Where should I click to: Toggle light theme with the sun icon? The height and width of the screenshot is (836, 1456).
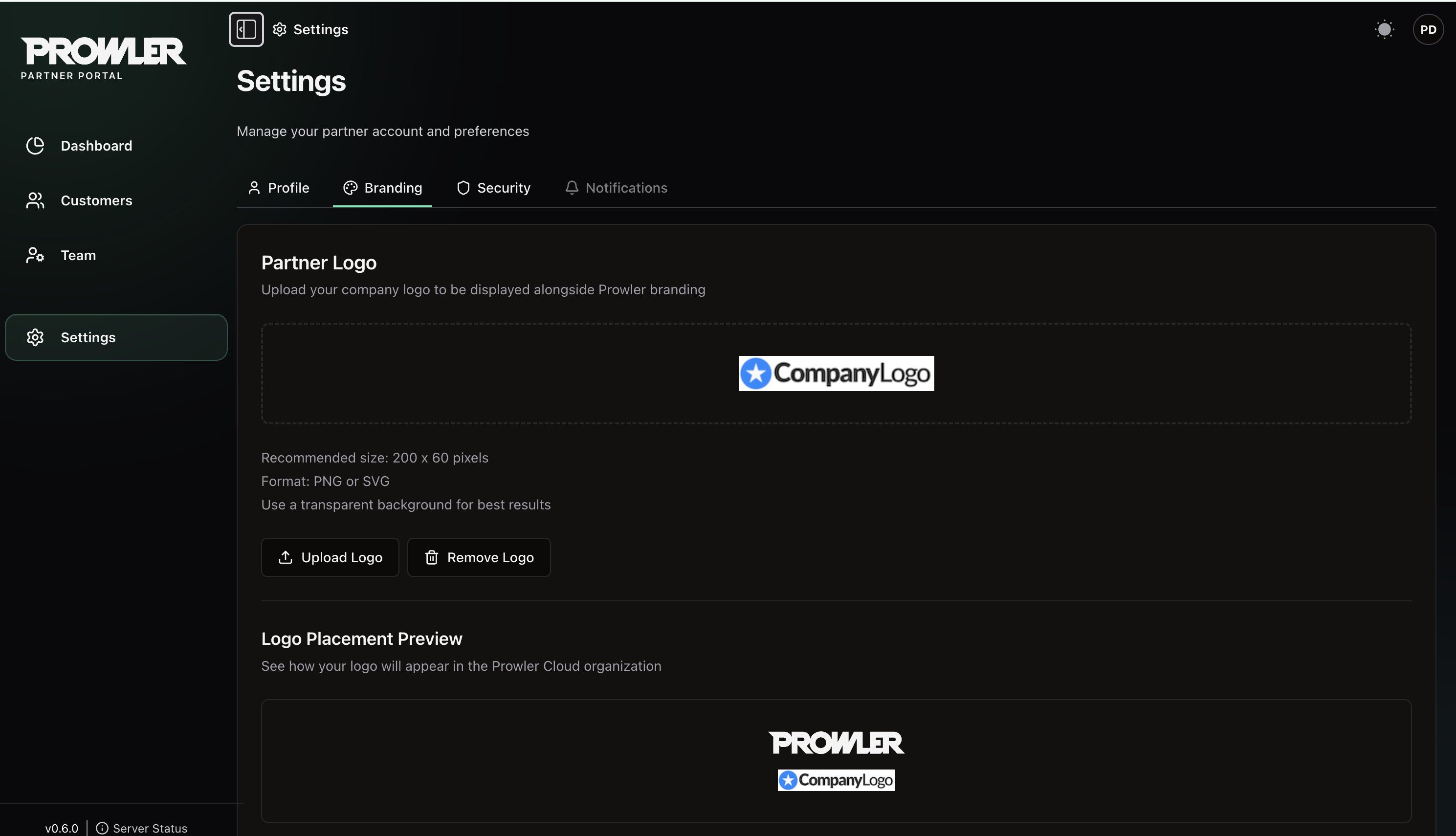[1384, 29]
